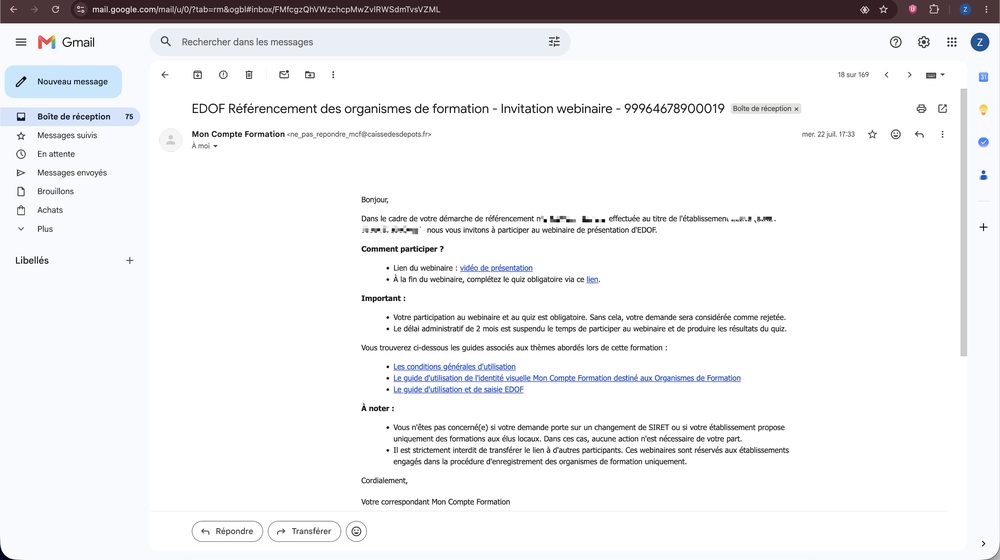This screenshot has width=1000, height=560.
Task: Go to newer message arrow
Action: (x=886, y=75)
